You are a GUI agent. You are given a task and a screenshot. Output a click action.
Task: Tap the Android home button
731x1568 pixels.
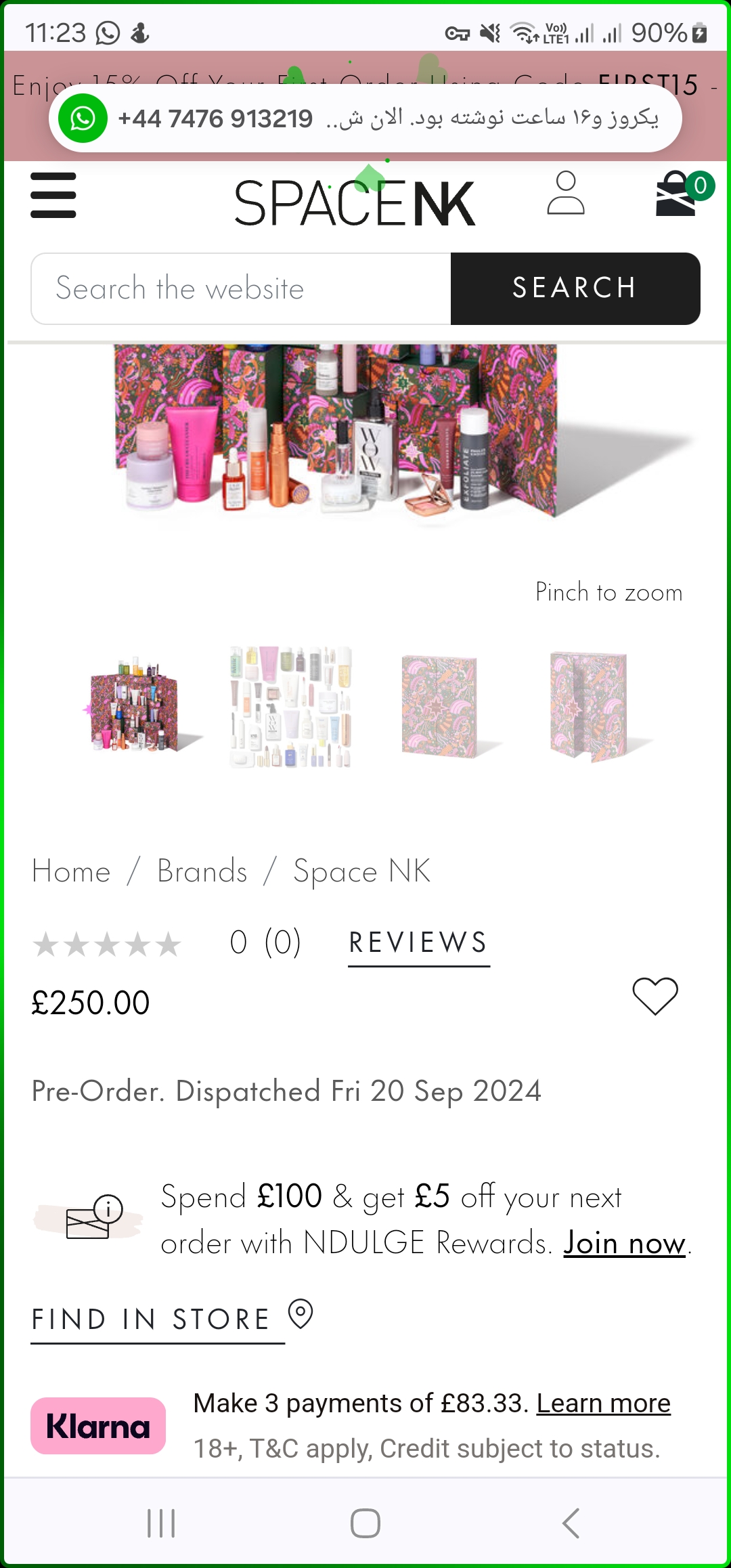tap(365, 1523)
